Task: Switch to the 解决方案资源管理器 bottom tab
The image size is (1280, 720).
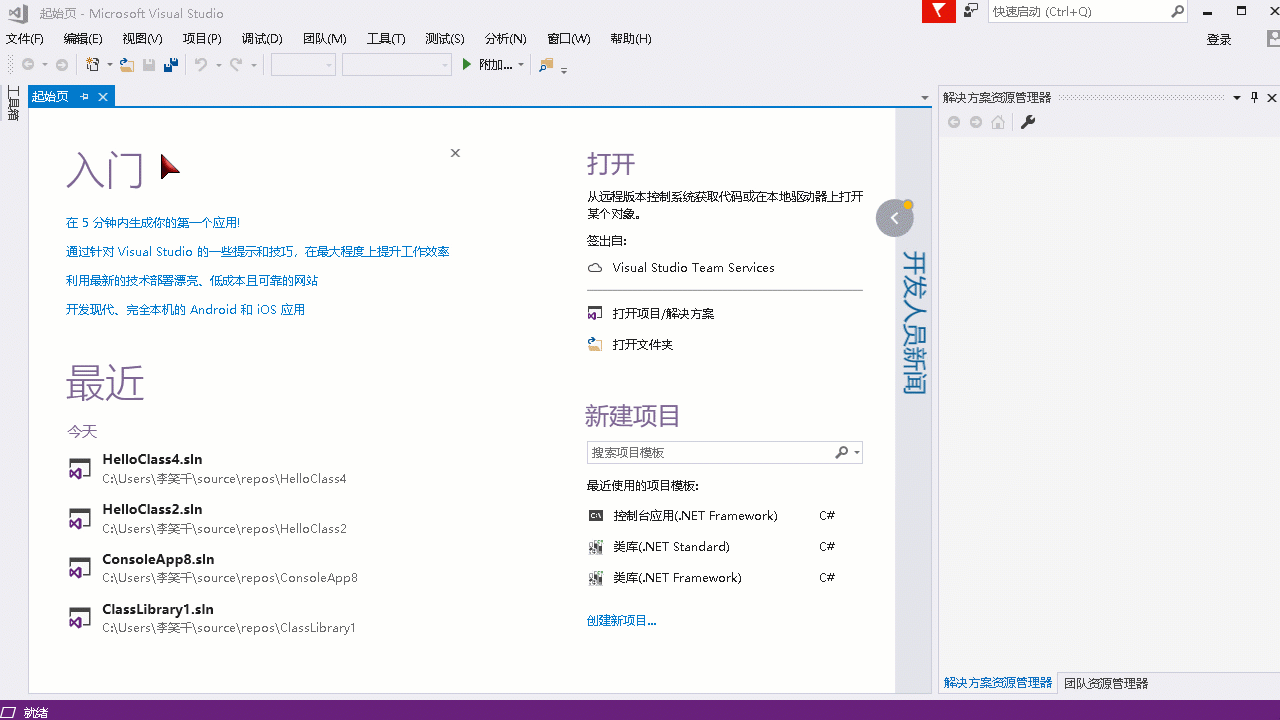Action: tap(998, 683)
